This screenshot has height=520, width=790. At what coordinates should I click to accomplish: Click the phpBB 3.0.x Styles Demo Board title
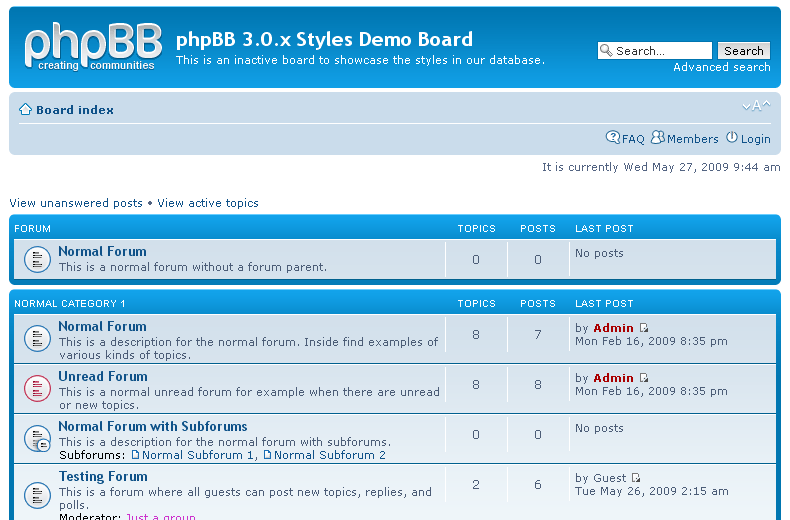(x=324, y=39)
